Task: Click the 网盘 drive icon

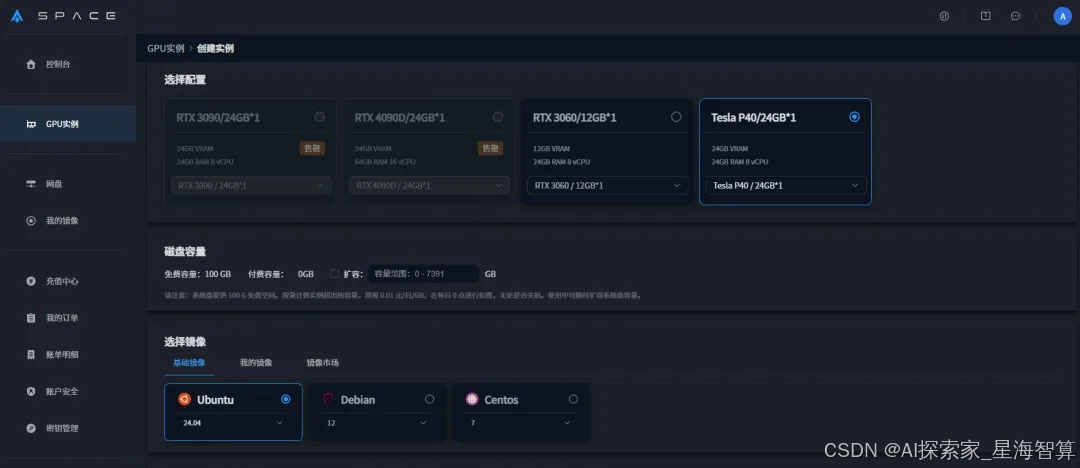Action: click(30, 184)
